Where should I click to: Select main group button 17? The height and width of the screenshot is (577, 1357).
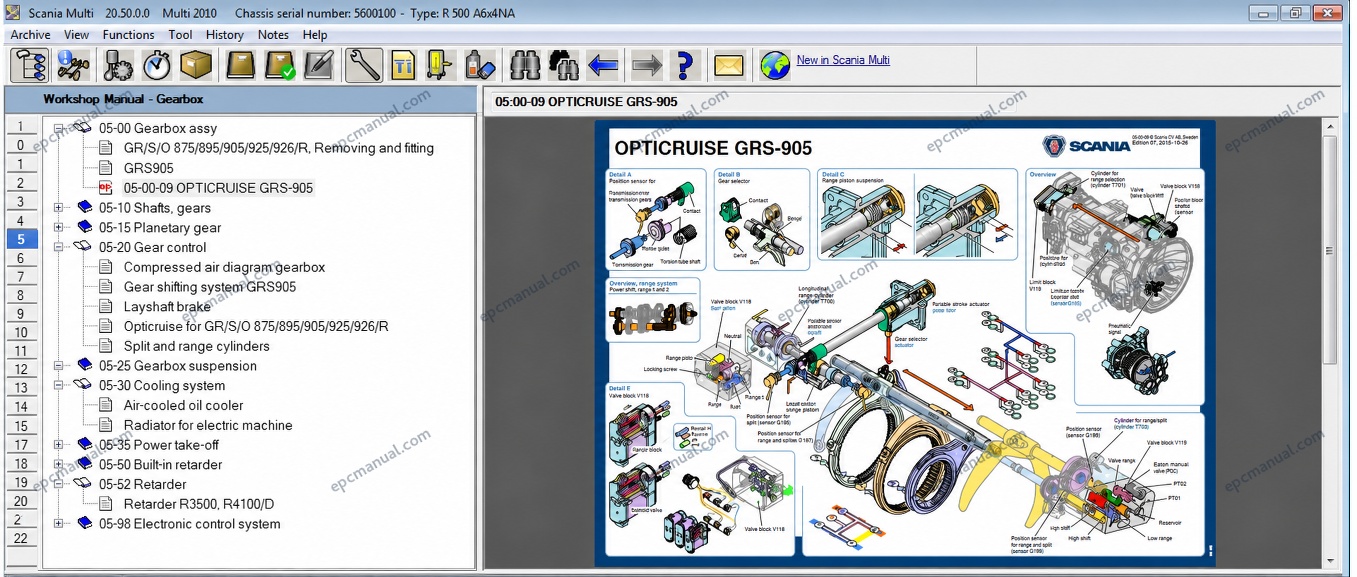click(x=20, y=444)
